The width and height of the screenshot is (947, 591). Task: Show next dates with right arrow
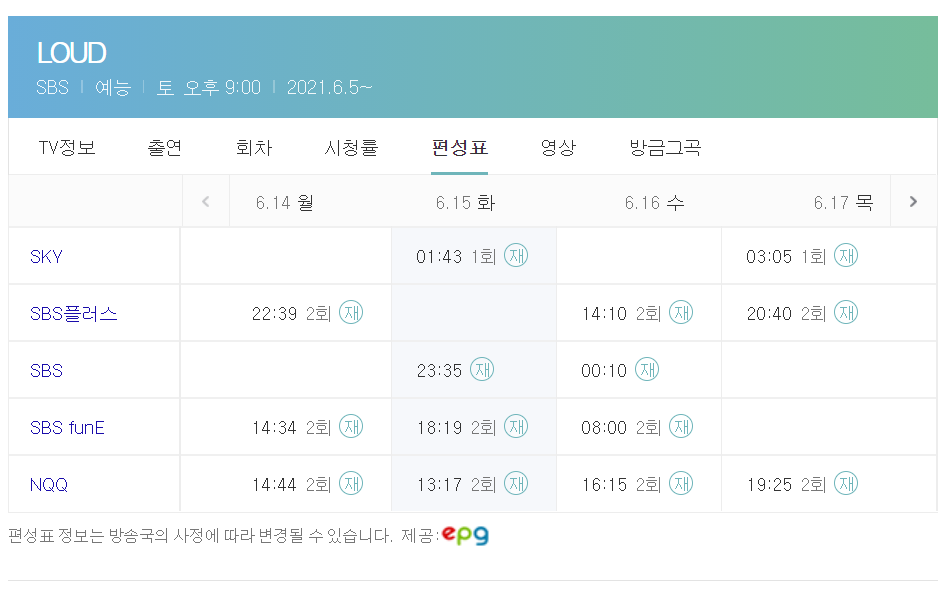point(913,202)
